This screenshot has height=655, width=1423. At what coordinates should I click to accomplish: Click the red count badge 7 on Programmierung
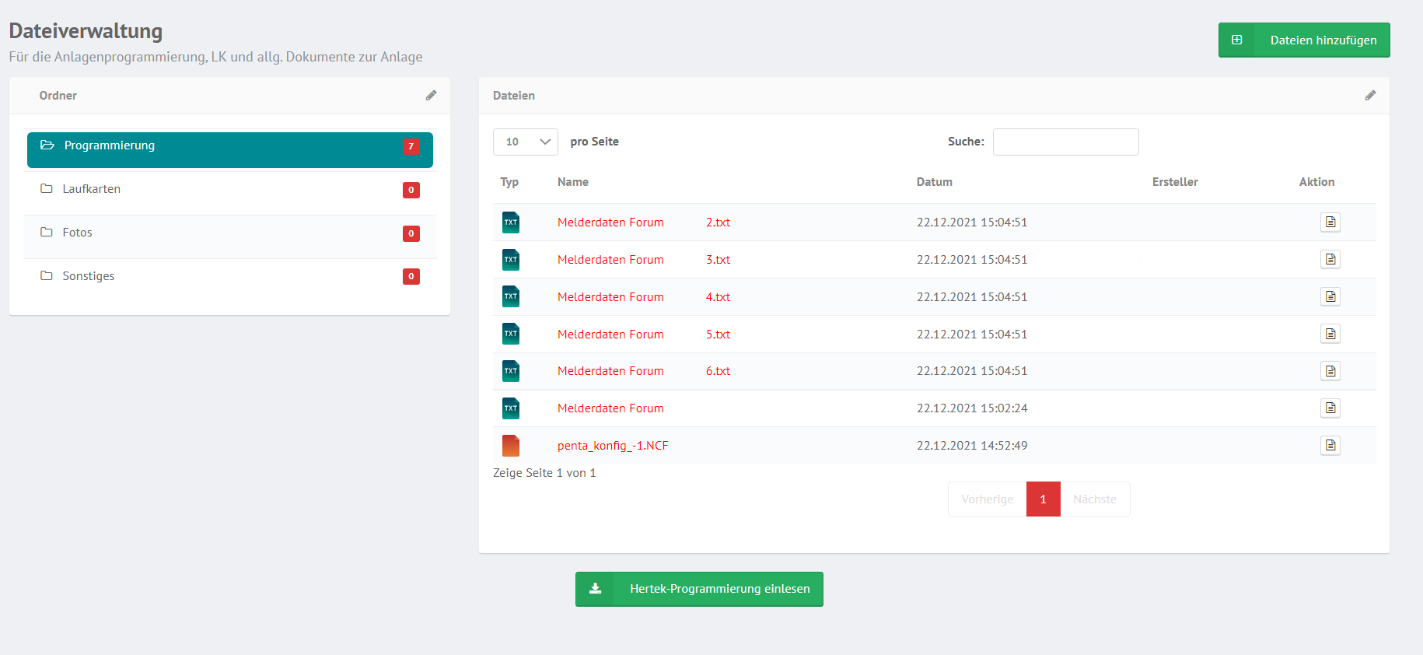point(411,147)
